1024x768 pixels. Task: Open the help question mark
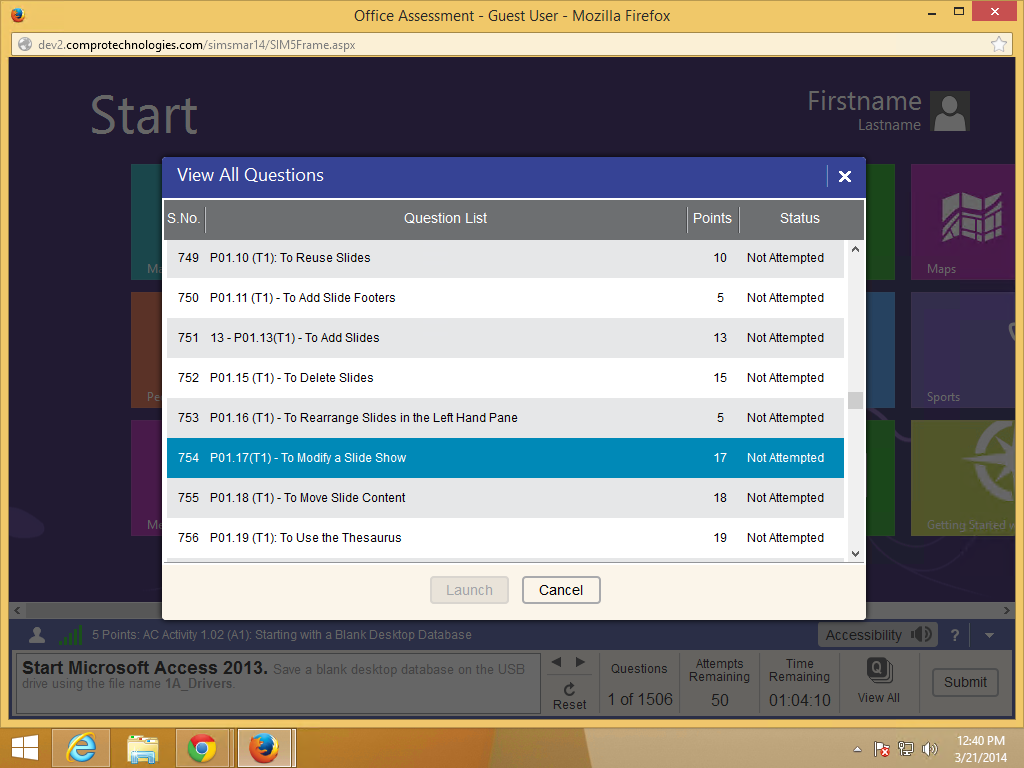click(955, 635)
